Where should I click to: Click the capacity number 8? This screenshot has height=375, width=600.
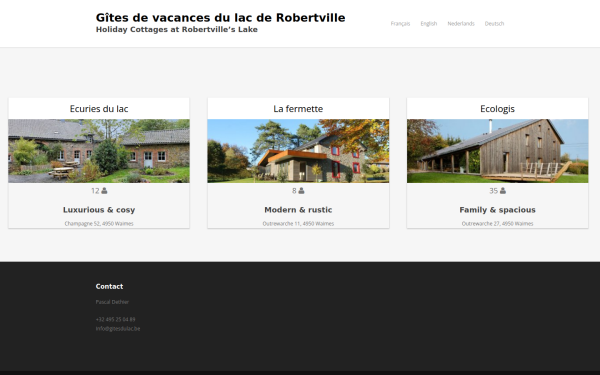(x=294, y=191)
